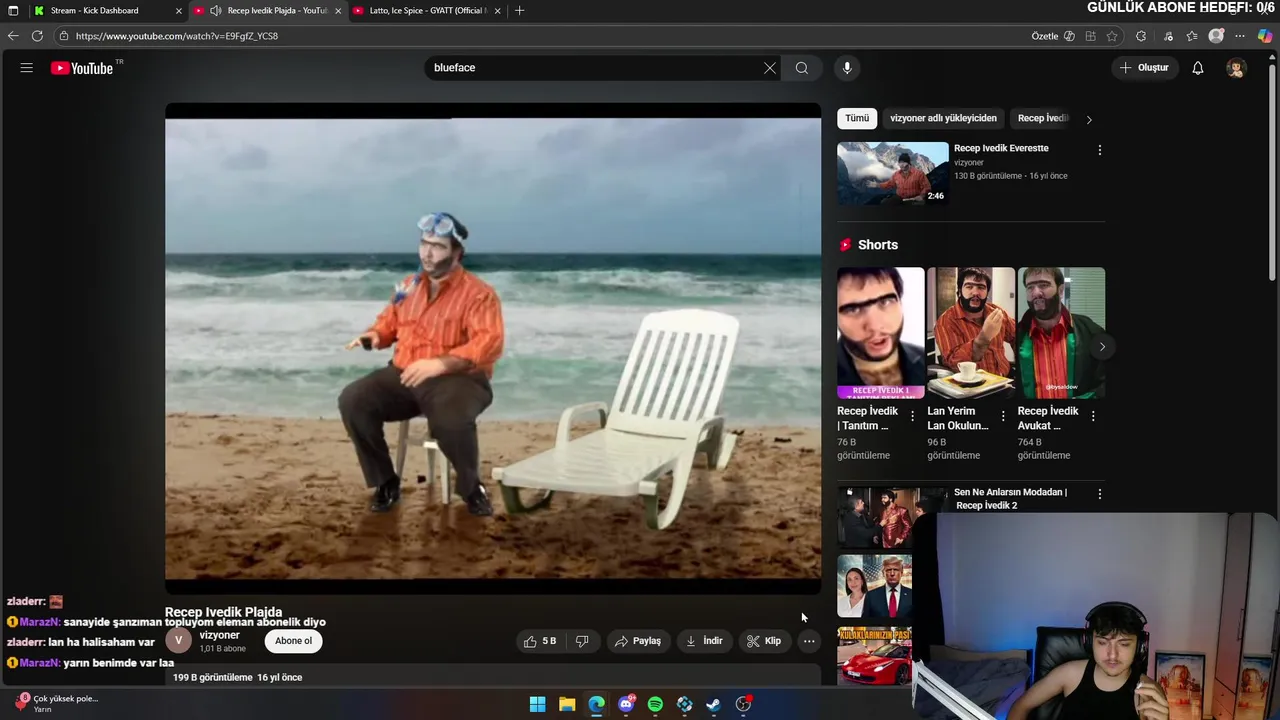Click Microsoft Edge taskbar icon

pos(597,704)
